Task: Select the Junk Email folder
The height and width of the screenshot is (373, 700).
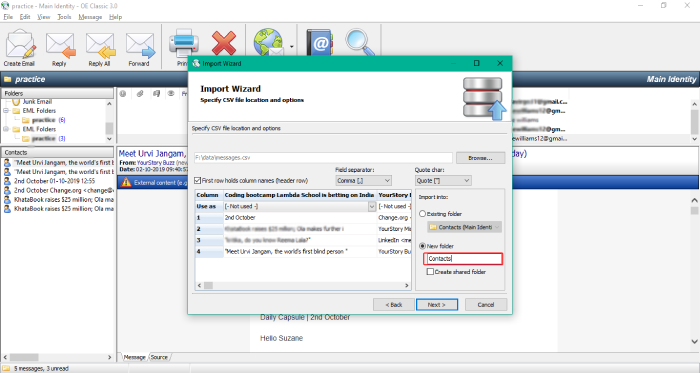Action: pos(37,102)
